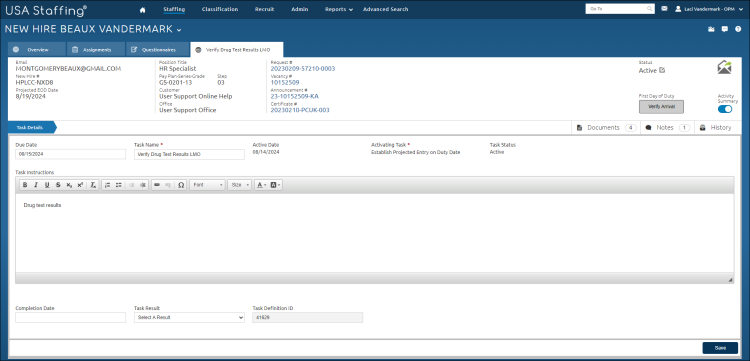Select the Verify Drug Test Results LMO tab

point(236,49)
